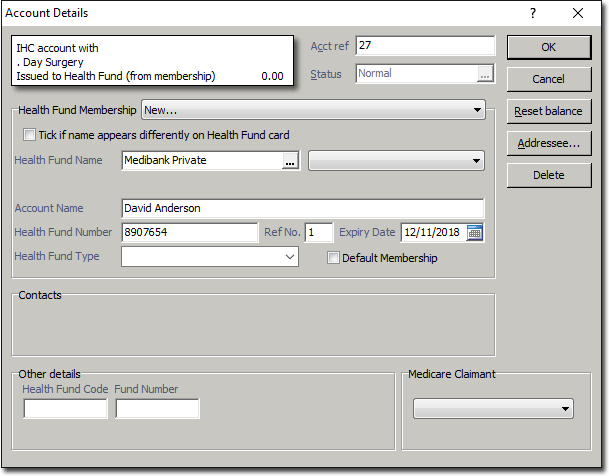609x476 pixels.
Task: Open the Expiry Date calendar picker
Action: click(475, 232)
